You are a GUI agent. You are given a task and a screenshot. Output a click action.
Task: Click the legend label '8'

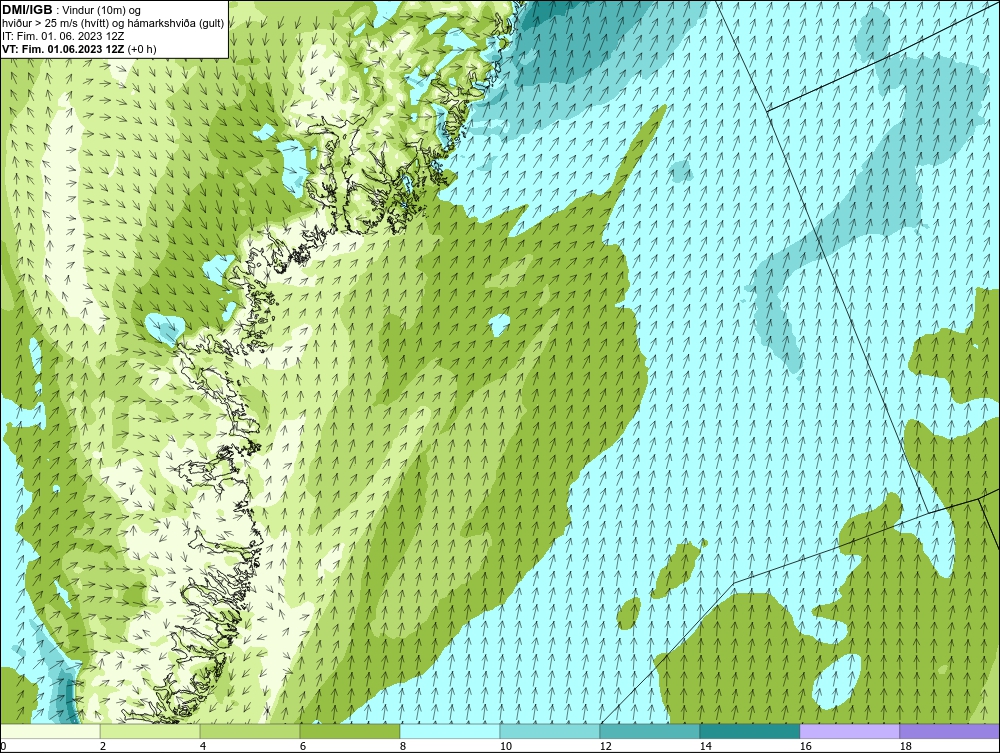(402, 747)
